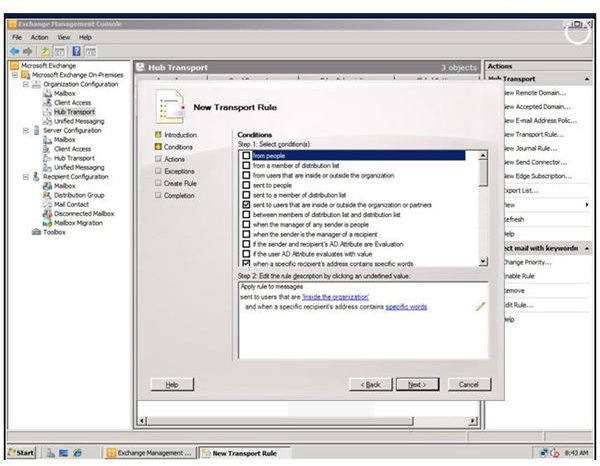Open Mailbox under Server Configuration
The width and height of the screenshot is (600, 466).
tap(65, 140)
